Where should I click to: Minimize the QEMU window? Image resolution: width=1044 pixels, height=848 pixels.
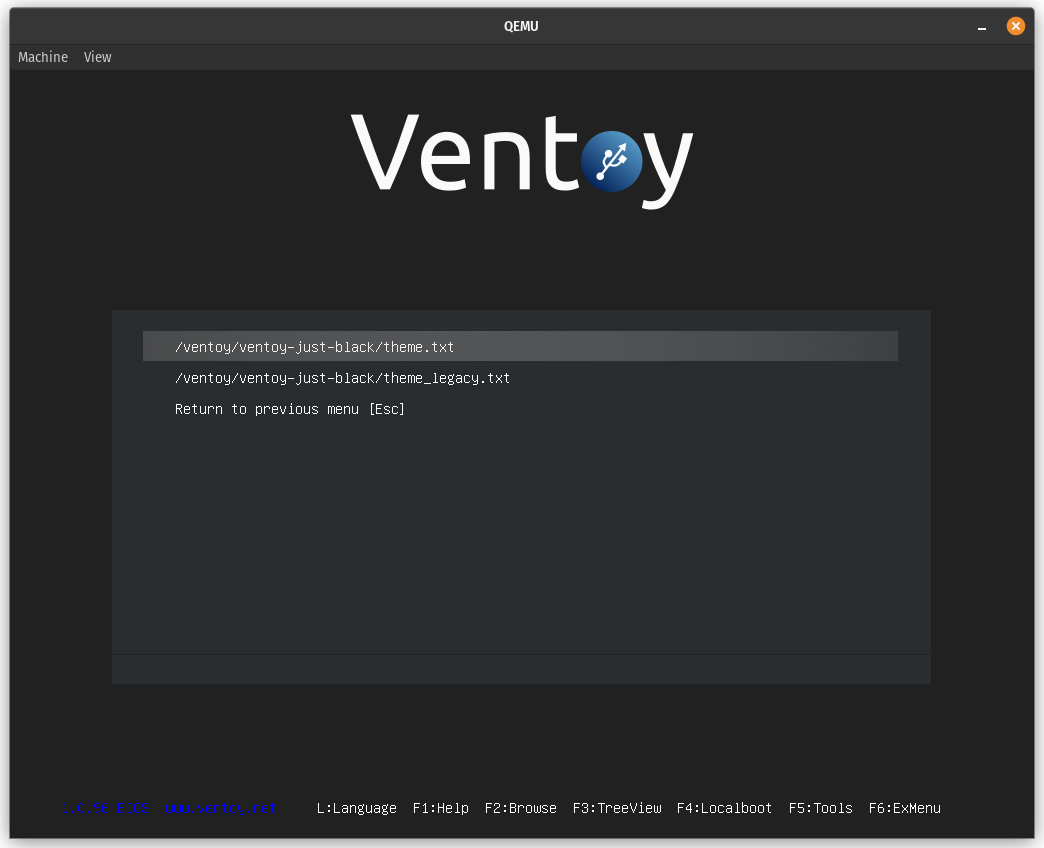click(x=981, y=27)
